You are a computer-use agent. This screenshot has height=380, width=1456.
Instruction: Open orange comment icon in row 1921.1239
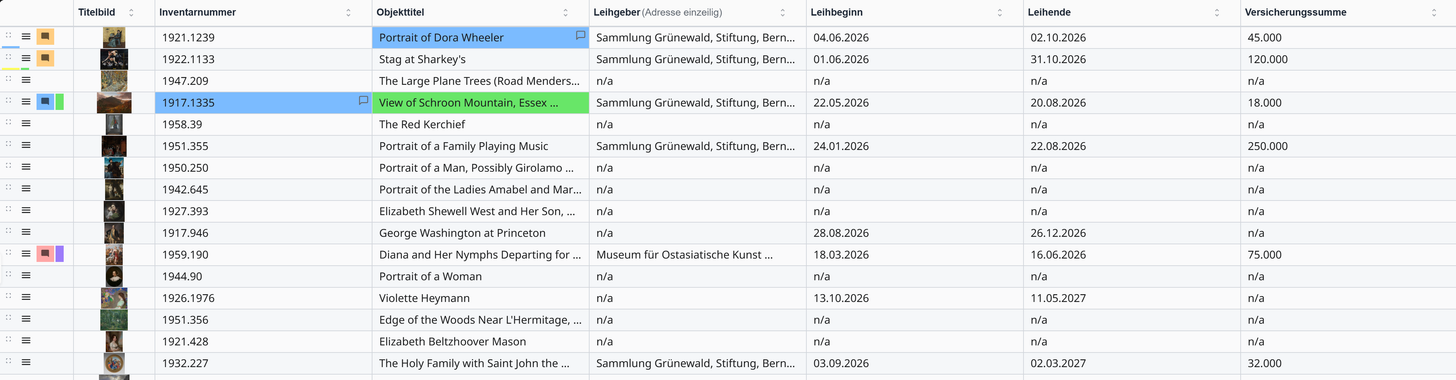tap(45, 37)
